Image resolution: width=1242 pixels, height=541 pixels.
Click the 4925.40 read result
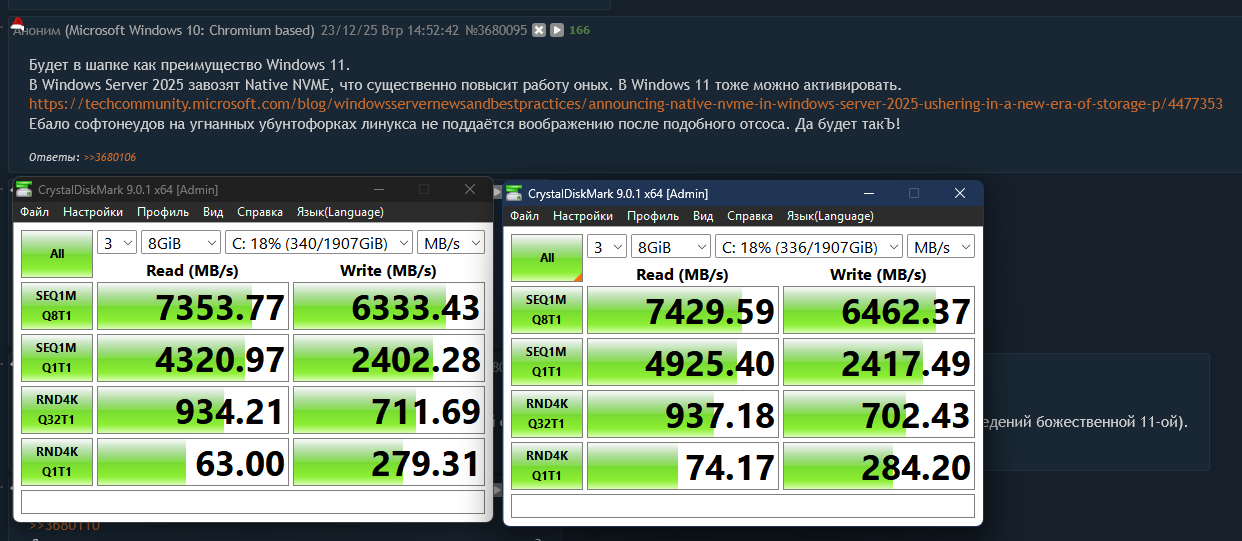pyautogui.click(x=683, y=362)
